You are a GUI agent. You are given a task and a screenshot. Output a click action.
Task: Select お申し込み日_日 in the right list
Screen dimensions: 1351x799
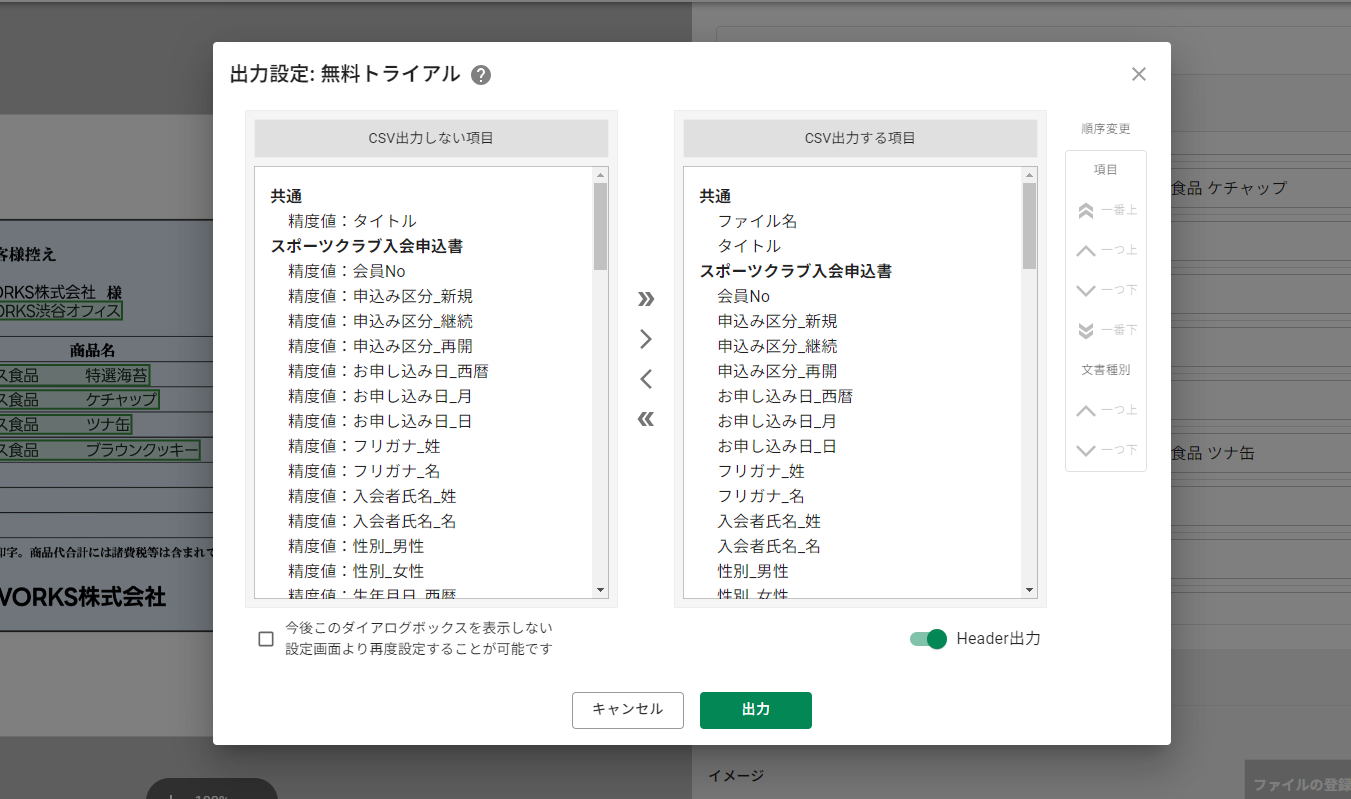(777, 446)
